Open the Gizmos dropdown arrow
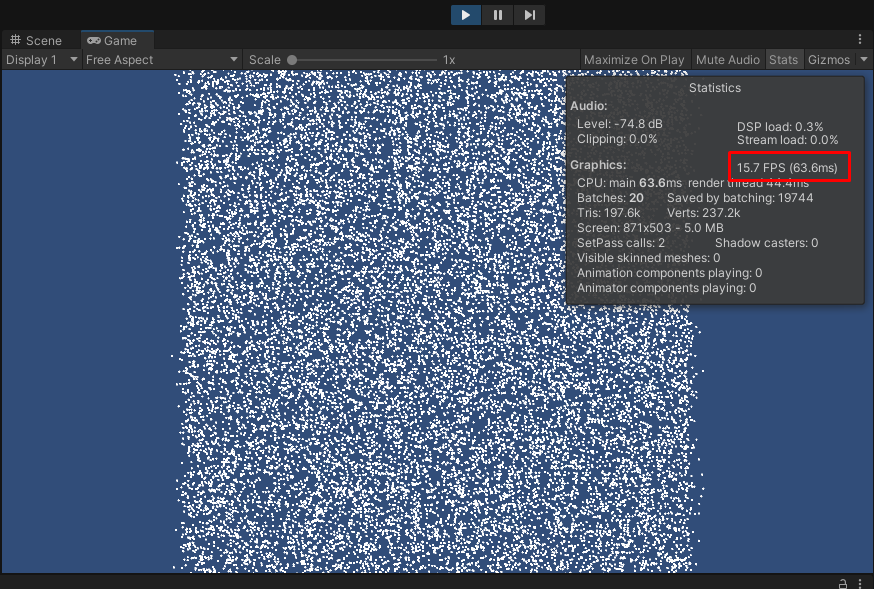874x589 pixels. tap(864, 60)
